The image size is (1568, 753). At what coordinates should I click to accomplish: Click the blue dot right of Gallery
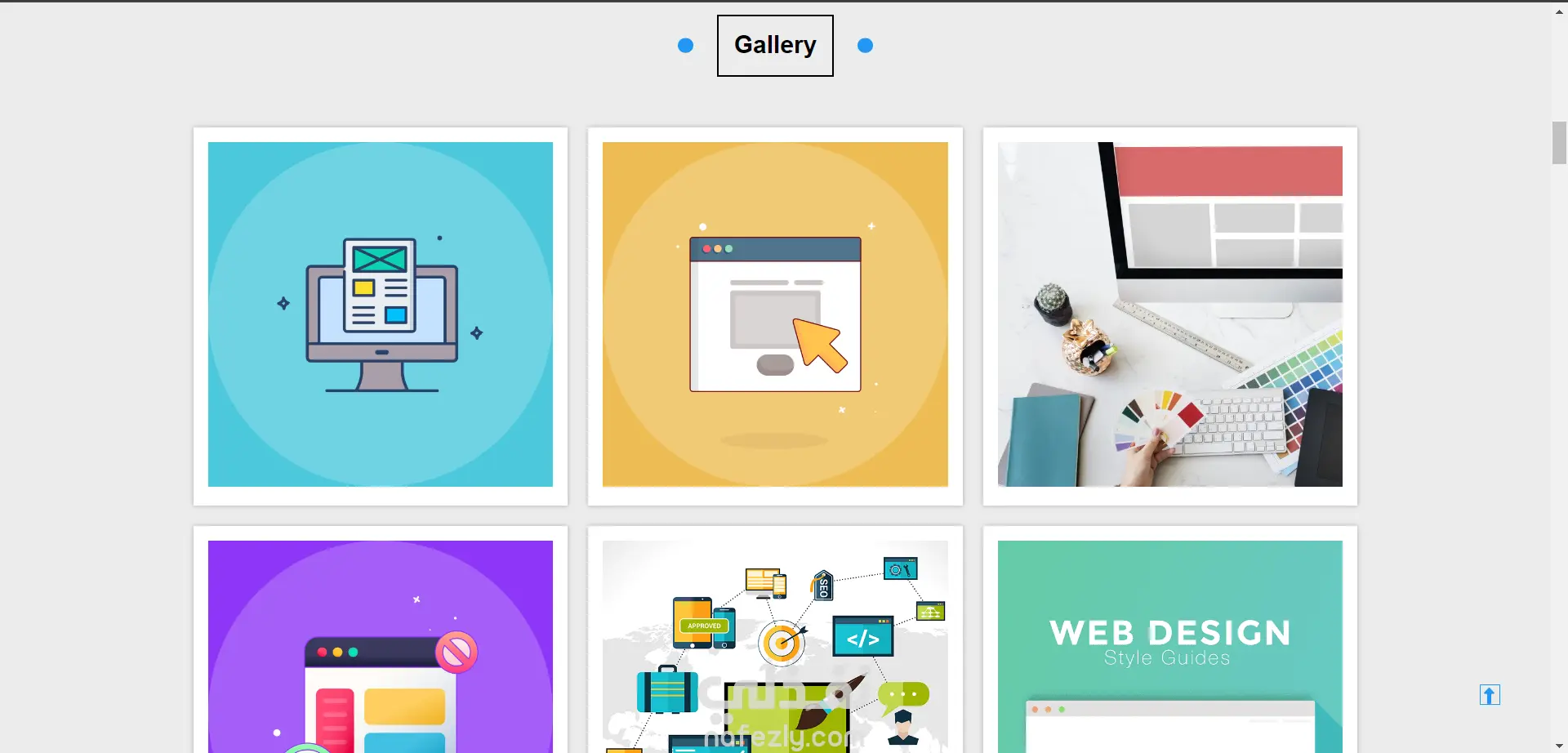(x=866, y=46)
